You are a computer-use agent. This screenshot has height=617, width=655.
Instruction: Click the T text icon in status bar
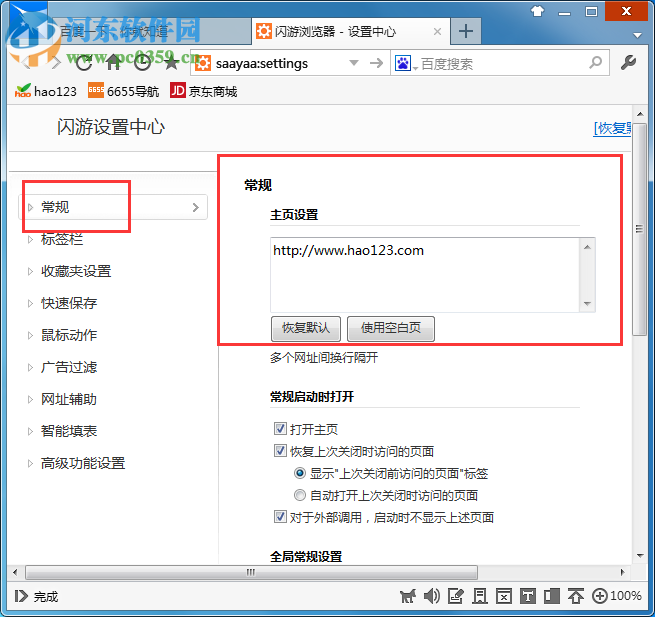click(528, 596)
